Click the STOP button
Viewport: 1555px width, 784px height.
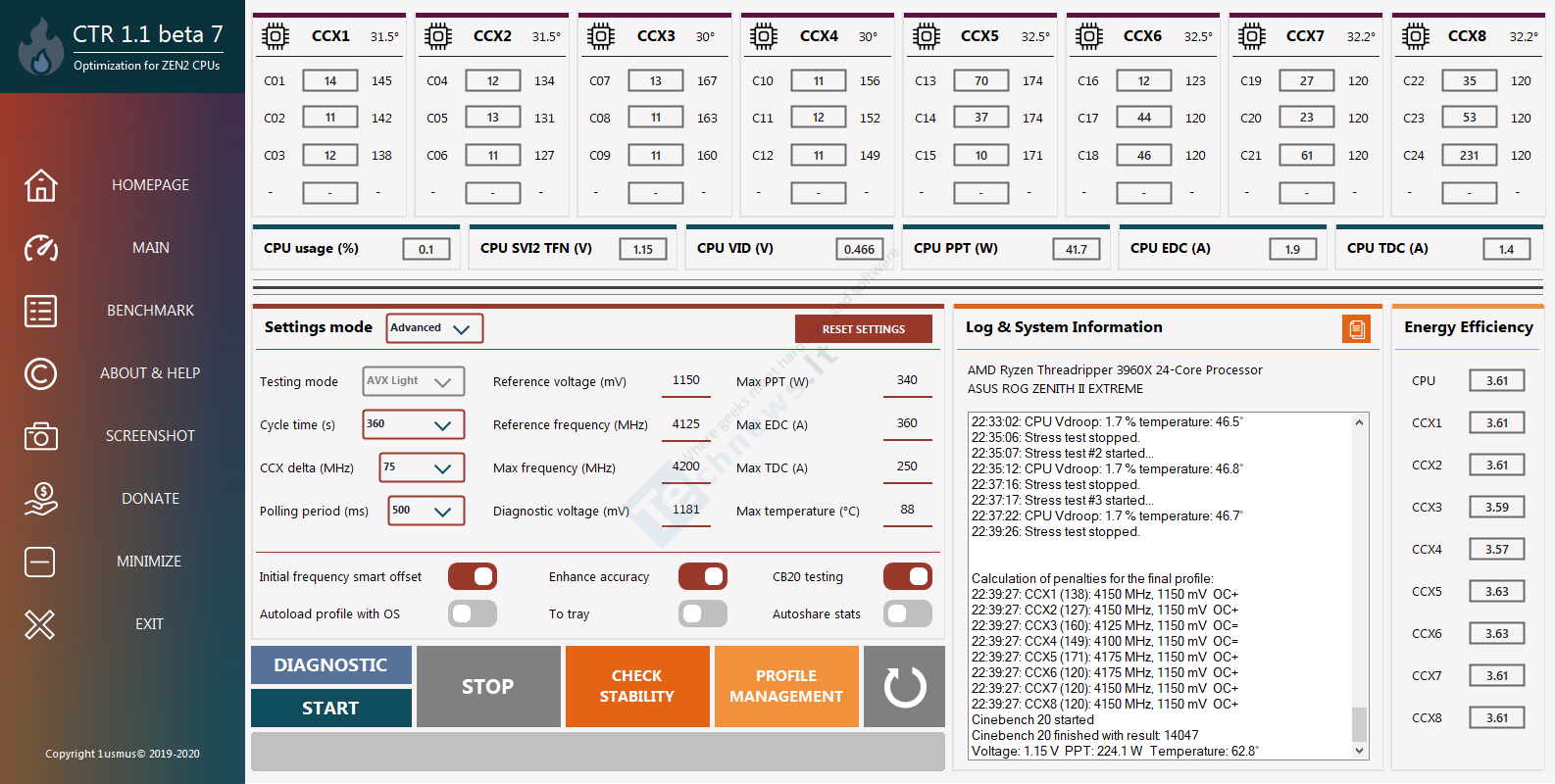click(488, 686)
